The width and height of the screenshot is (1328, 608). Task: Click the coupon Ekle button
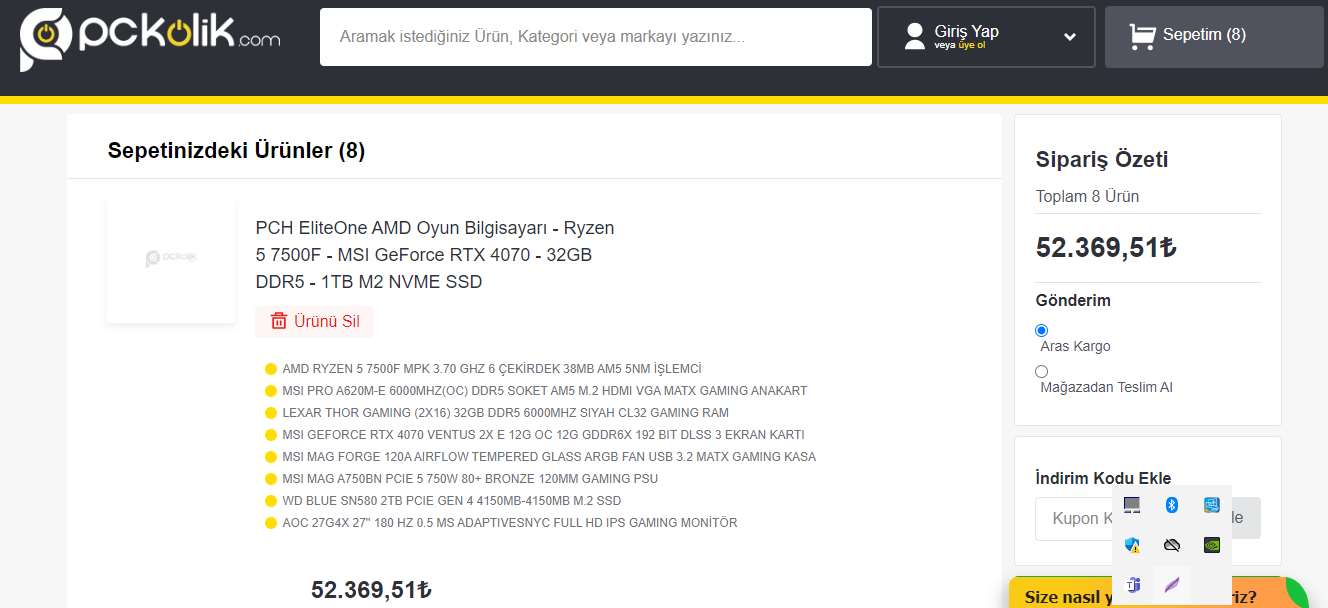[1246, 518]
